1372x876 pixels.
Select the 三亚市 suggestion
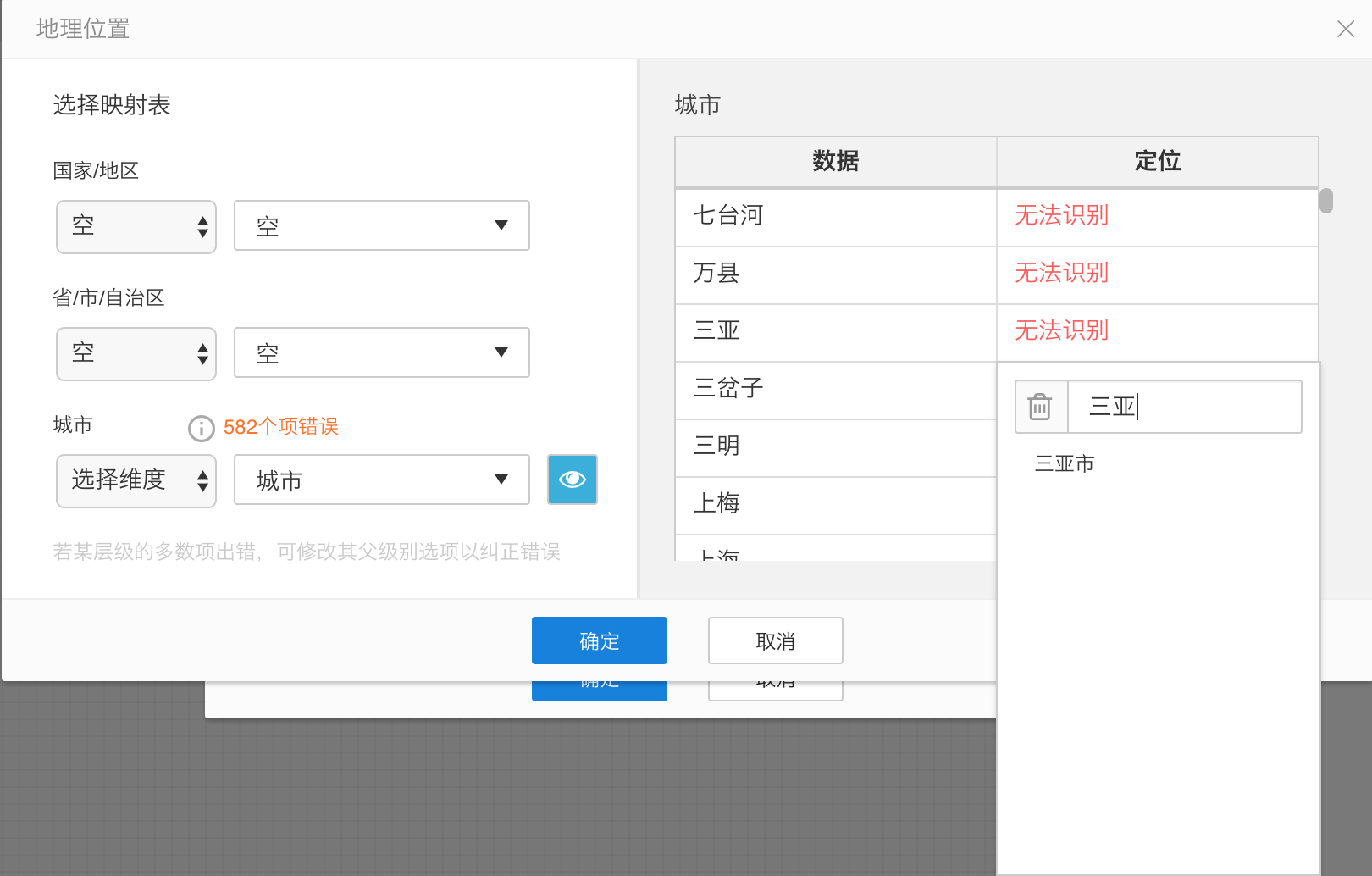(1065, 463)
